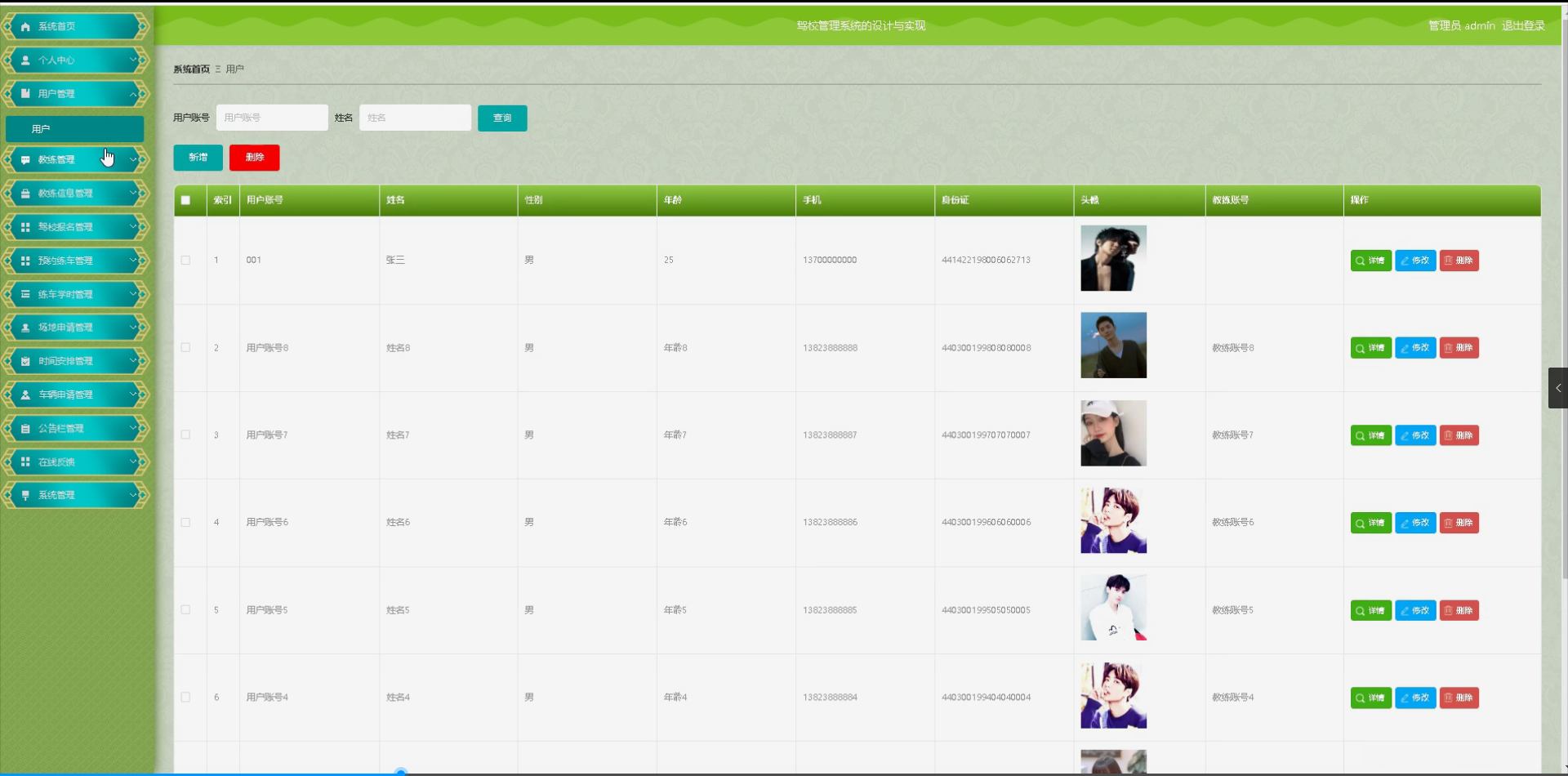Click the 退出登录 logout link
Viewport: 1568px width, 776px height.
[x=1523, y=26]
